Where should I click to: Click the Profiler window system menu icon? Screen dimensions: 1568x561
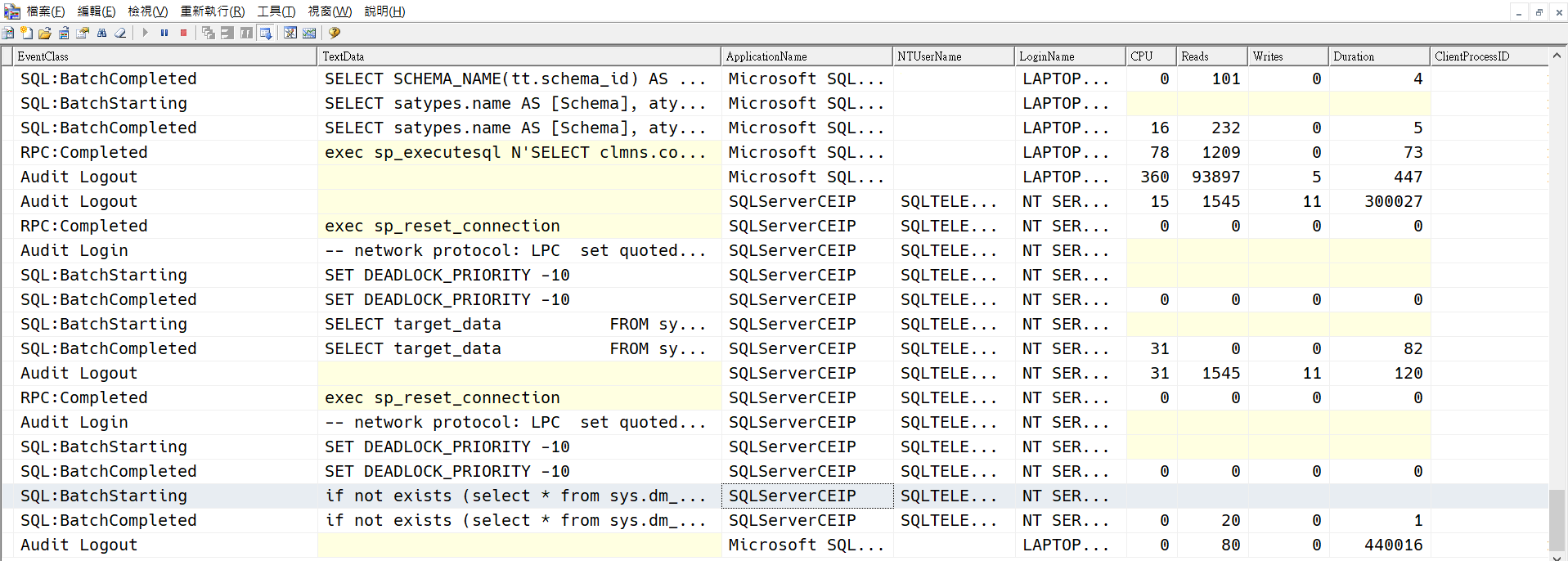point(12,11)
